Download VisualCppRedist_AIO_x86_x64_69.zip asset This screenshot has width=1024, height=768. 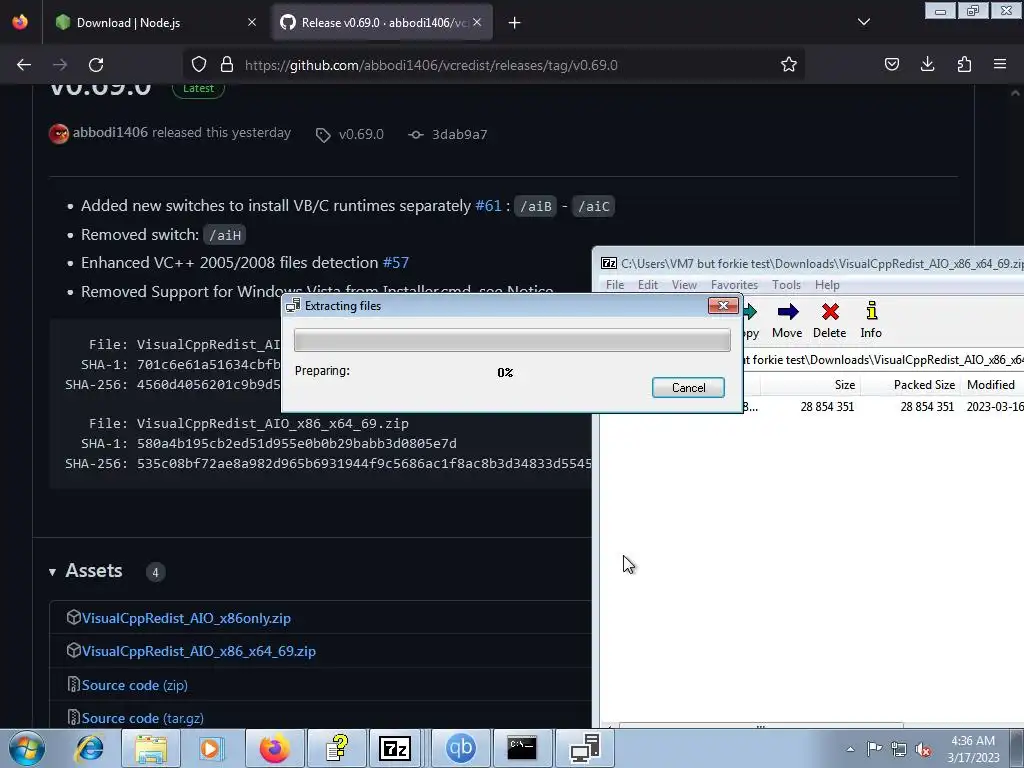(x=199, y=651)
